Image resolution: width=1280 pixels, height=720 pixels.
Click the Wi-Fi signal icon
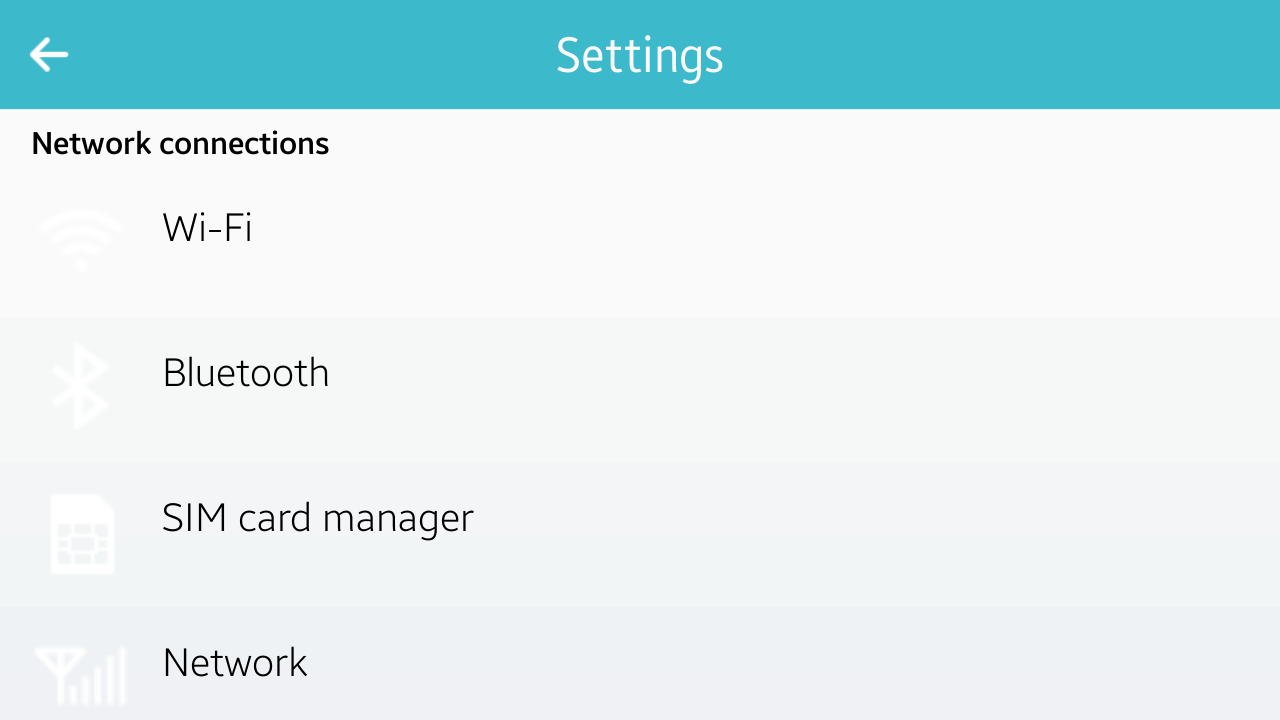(x=81, y=238)
